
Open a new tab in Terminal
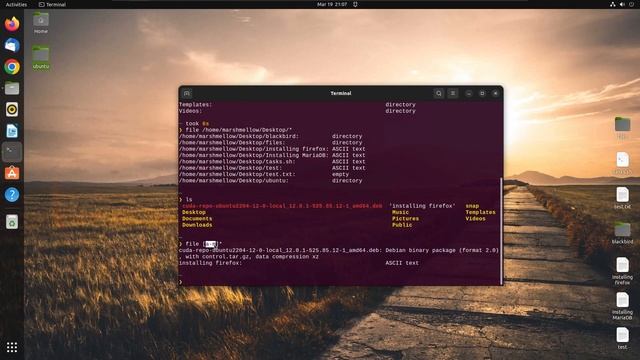[x=187, y=93]
